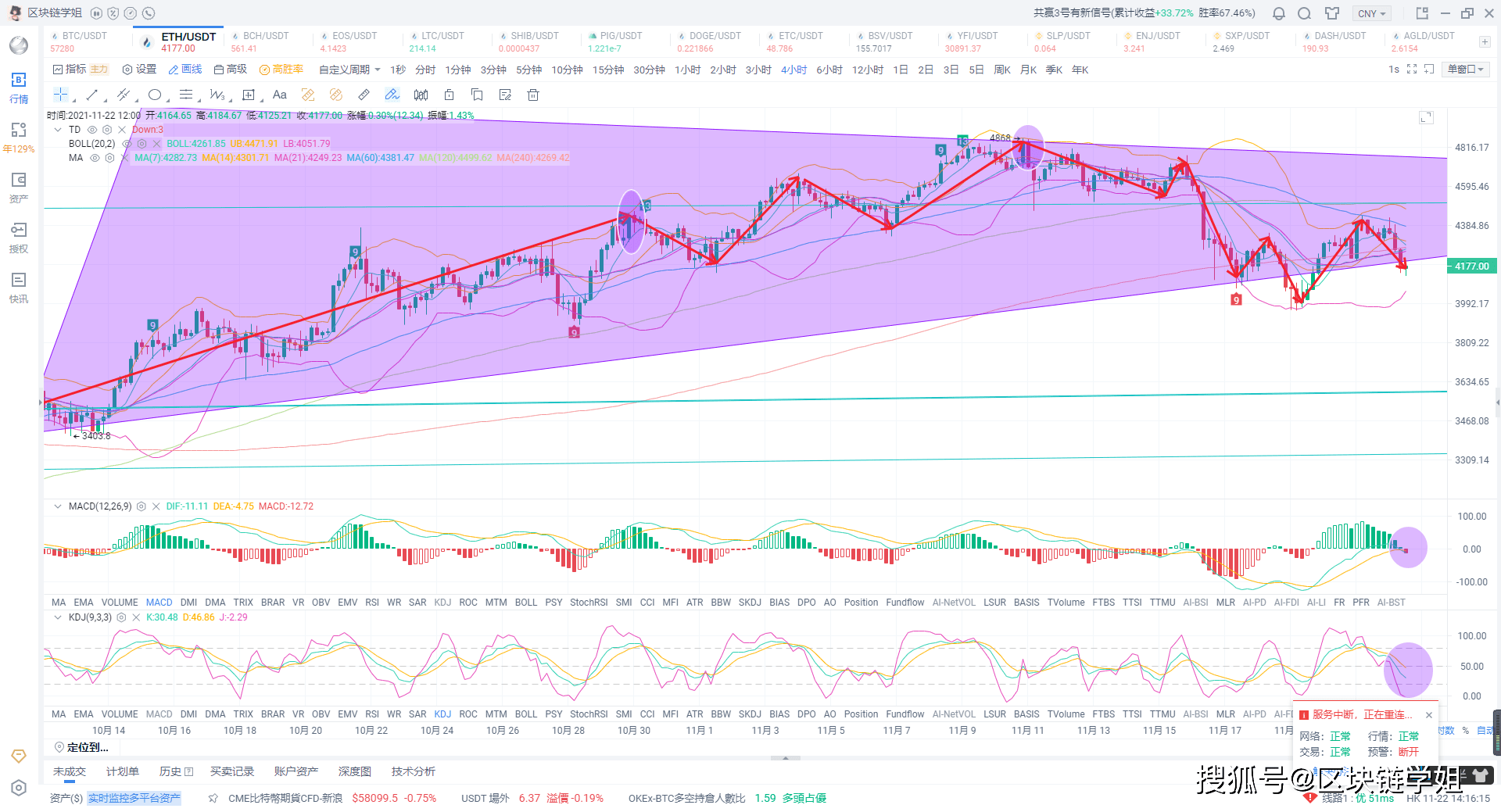Add a new pair tab with plus button
Viewport: 1501px width, 812px height.
click(1485, 42)
